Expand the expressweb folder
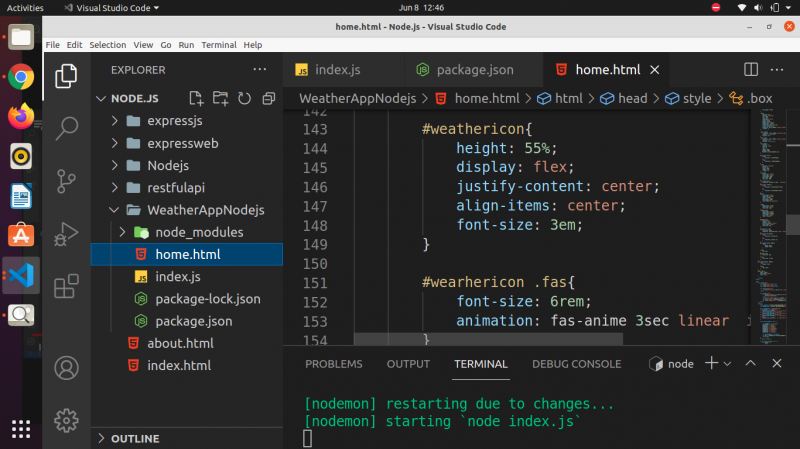The height and width of the screenshot is (449, 800). pyautogui.click(x=115, y=143)
